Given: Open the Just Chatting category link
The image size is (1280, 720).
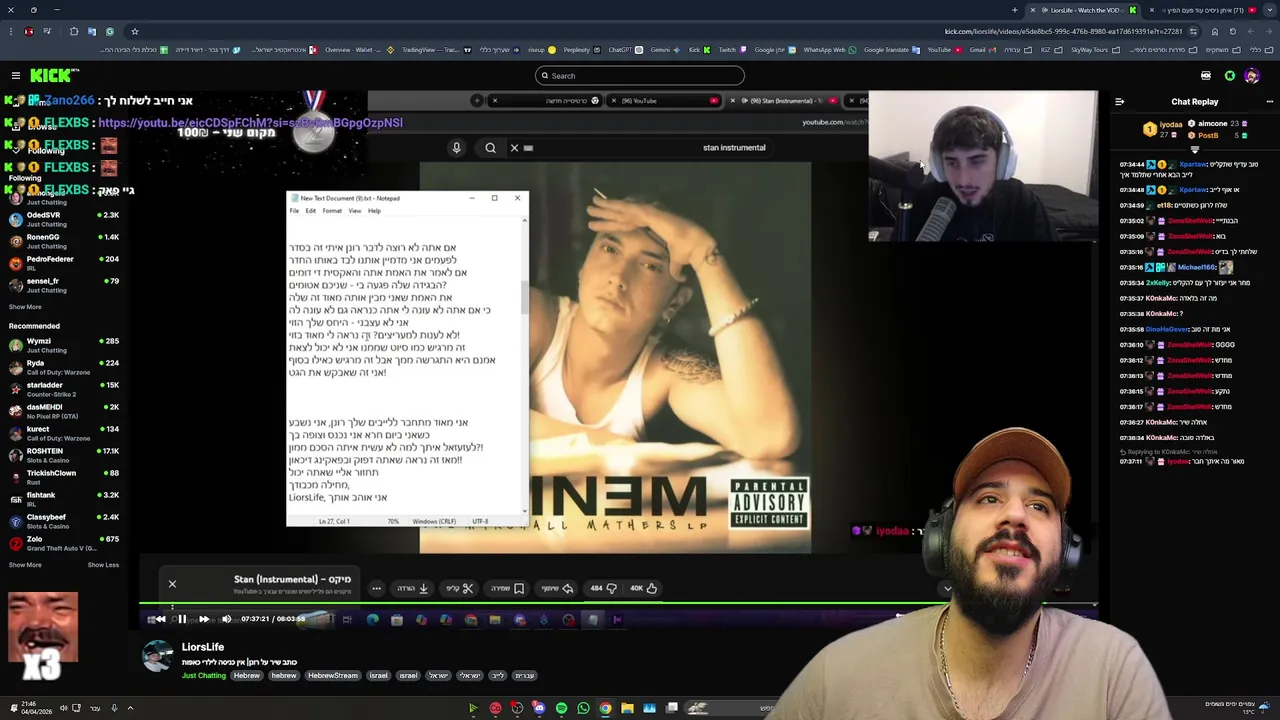Looking at the screenshot, I should pyautogui.click(x=204, y=676).
